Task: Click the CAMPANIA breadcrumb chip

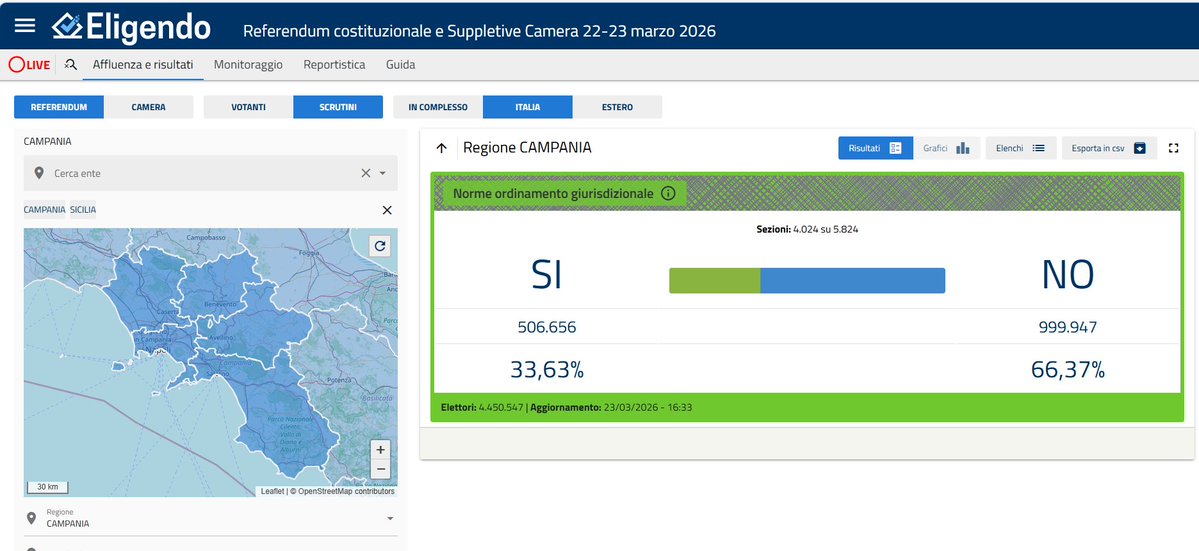Action: [44, 209]
